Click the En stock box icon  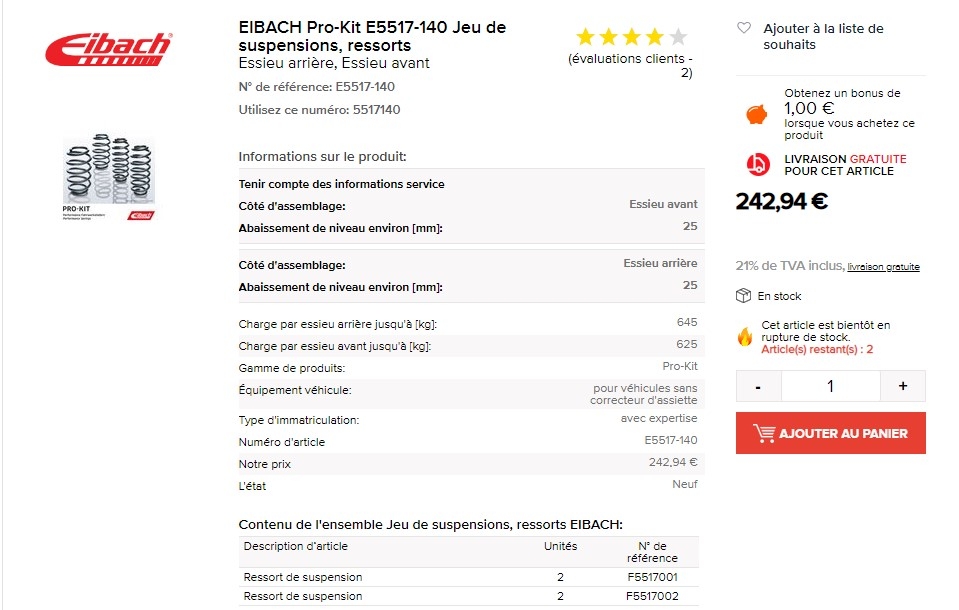(x=743, y=296)
